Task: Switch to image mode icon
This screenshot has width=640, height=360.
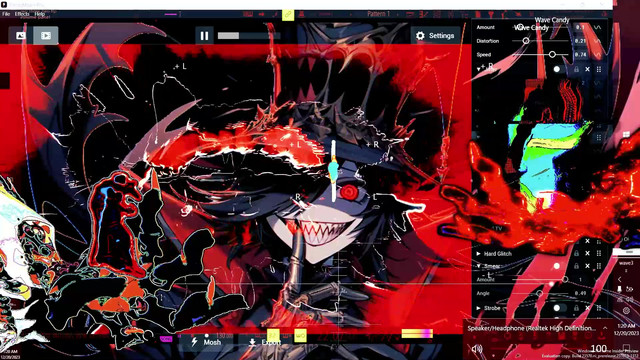Action: coord(21,36)
